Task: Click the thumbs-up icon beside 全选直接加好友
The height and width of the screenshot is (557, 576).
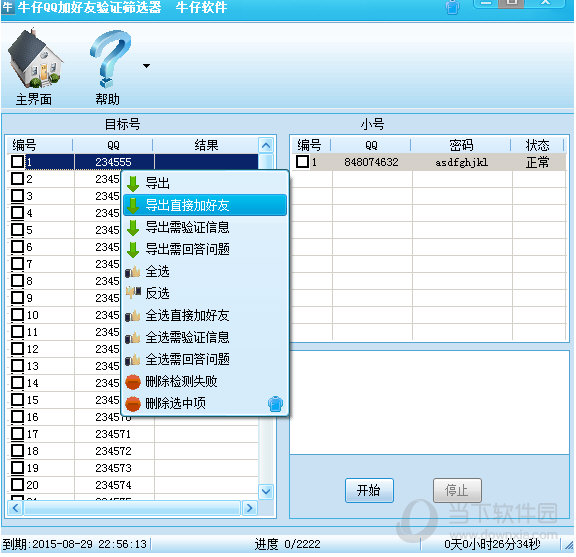Action: click(133, 316)
